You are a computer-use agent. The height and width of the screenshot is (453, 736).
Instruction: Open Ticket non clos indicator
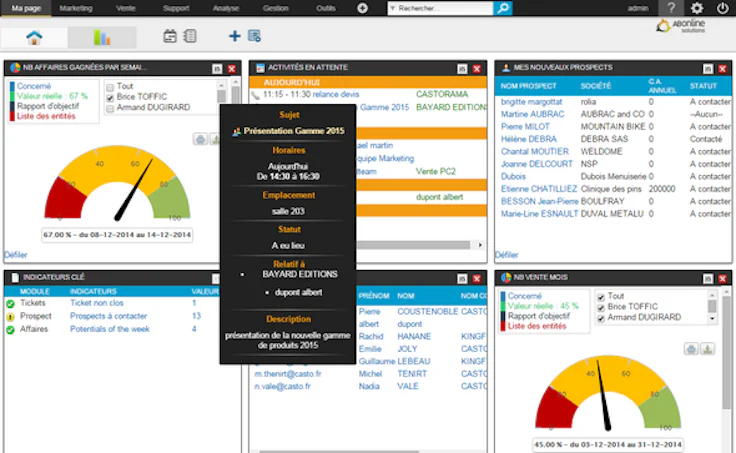coord(97,303)
